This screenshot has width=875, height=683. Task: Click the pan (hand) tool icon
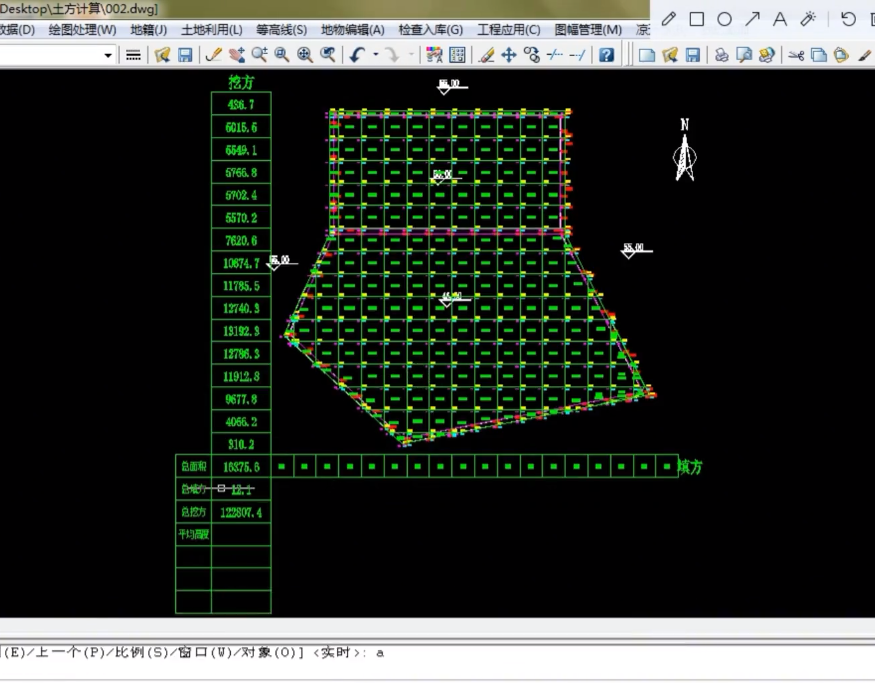[236, 55]
